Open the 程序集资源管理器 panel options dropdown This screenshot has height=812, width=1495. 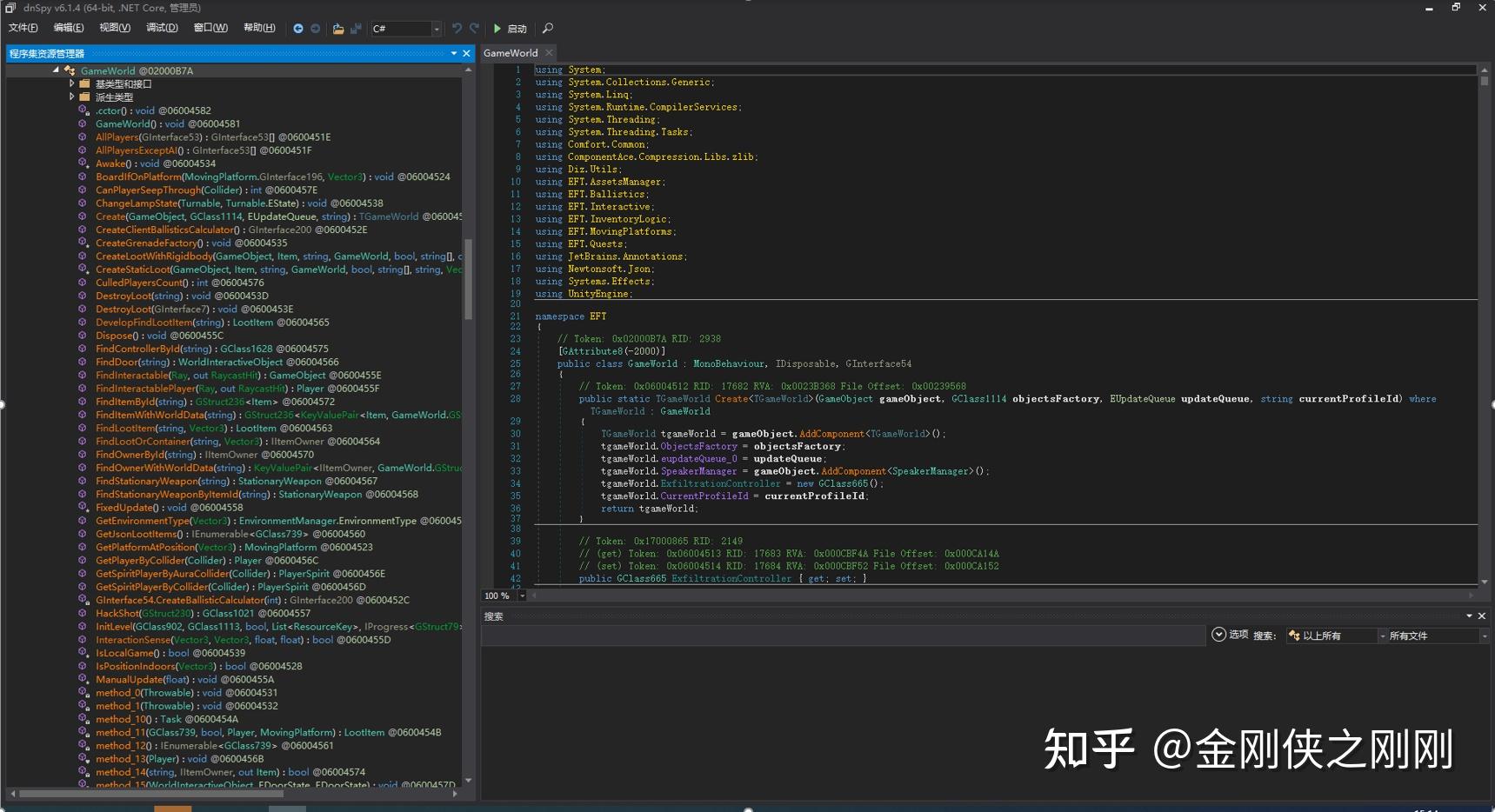pyautogui.click(x=454, y=54)
